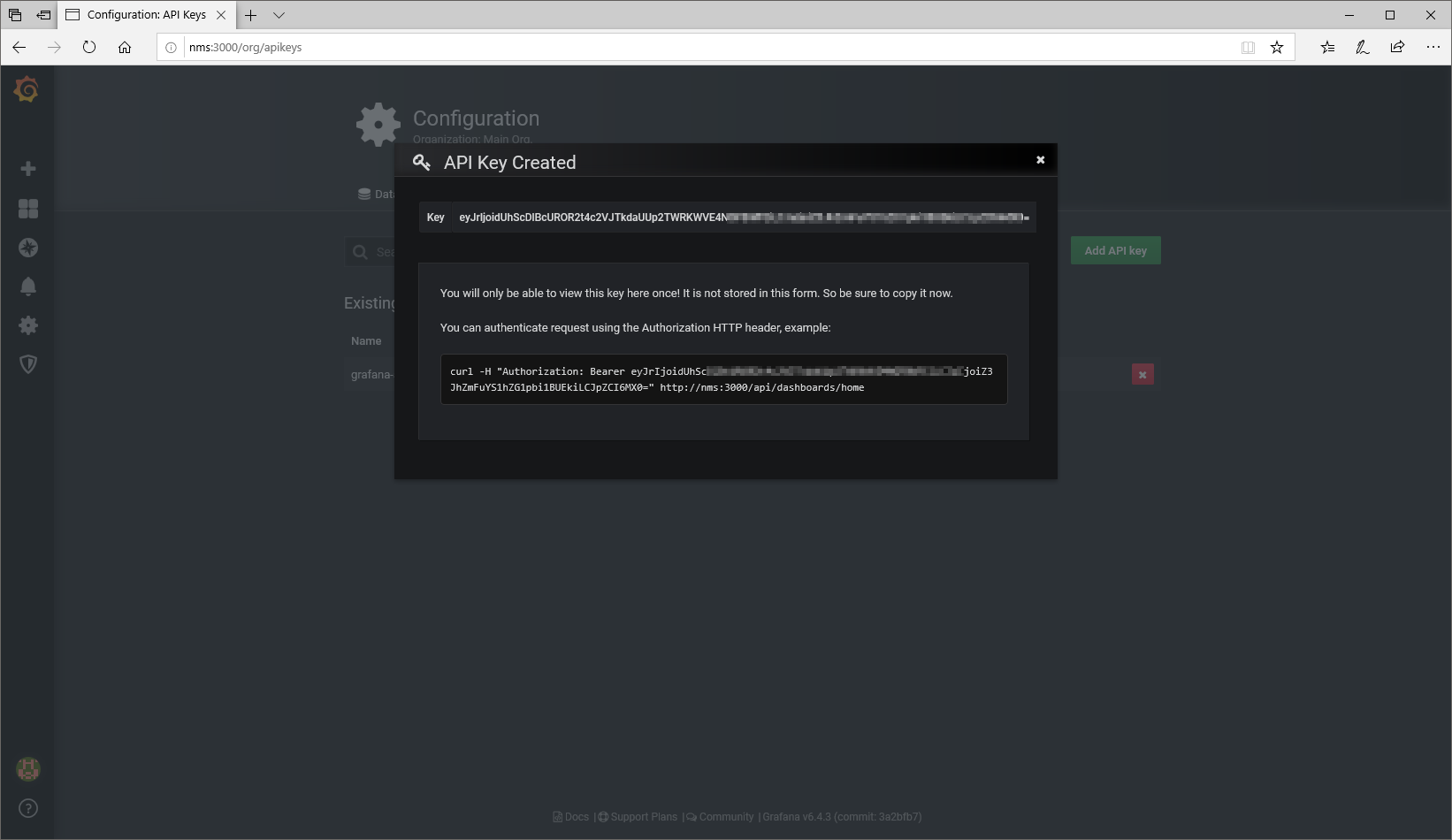Open Configuration gear icon in sidebar

tap(28, 325)
